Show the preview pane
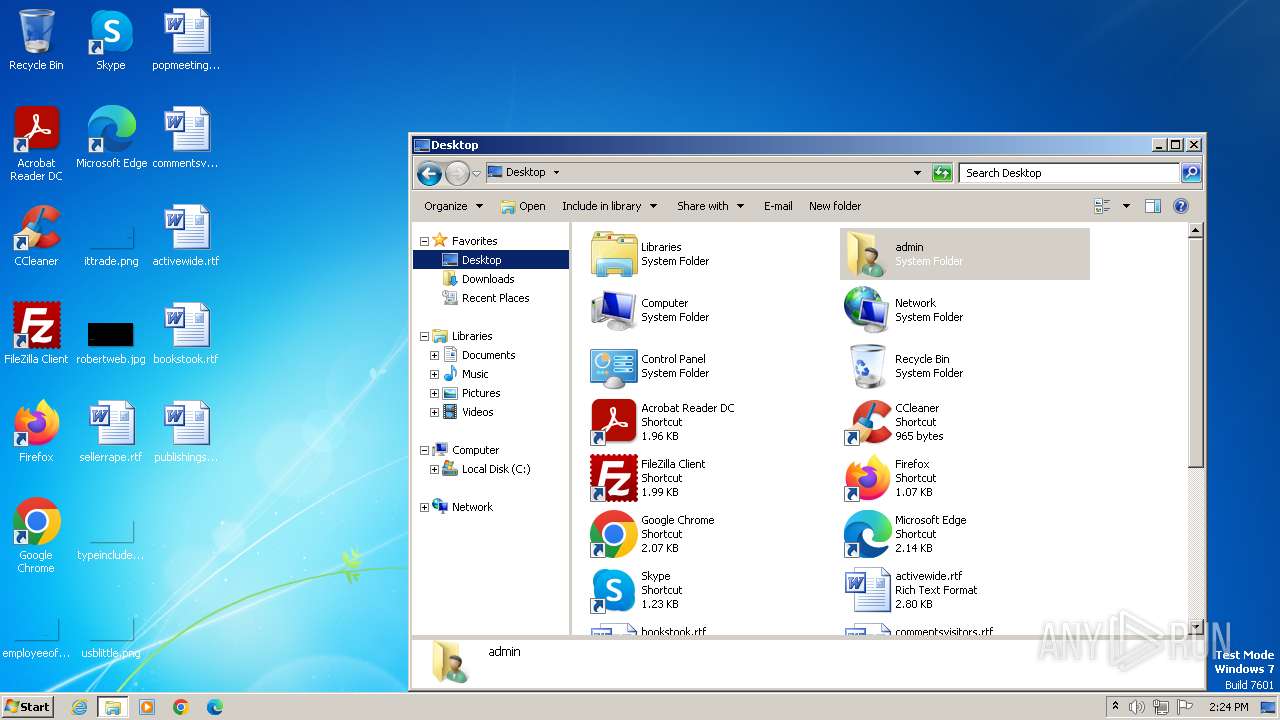Image resolution: width=1280 pixels, height=720 pixels. click(1152, 206)
